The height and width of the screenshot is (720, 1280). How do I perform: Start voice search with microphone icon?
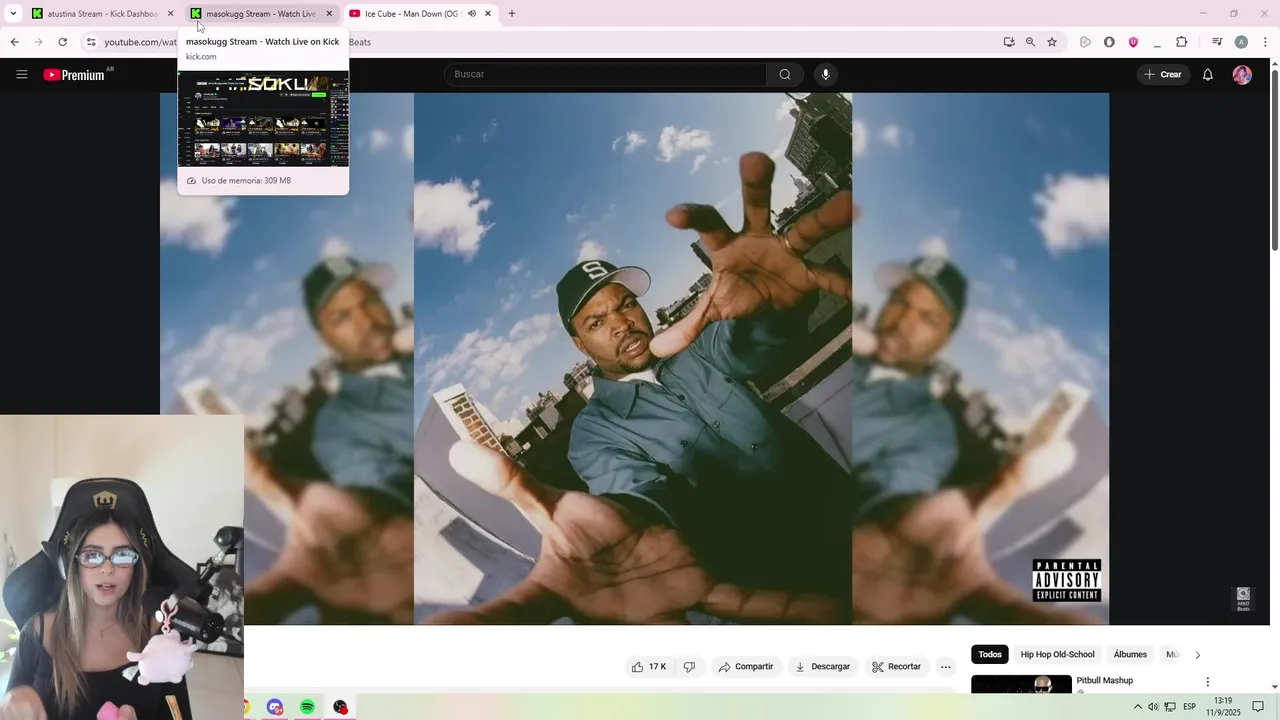point(825,74)
